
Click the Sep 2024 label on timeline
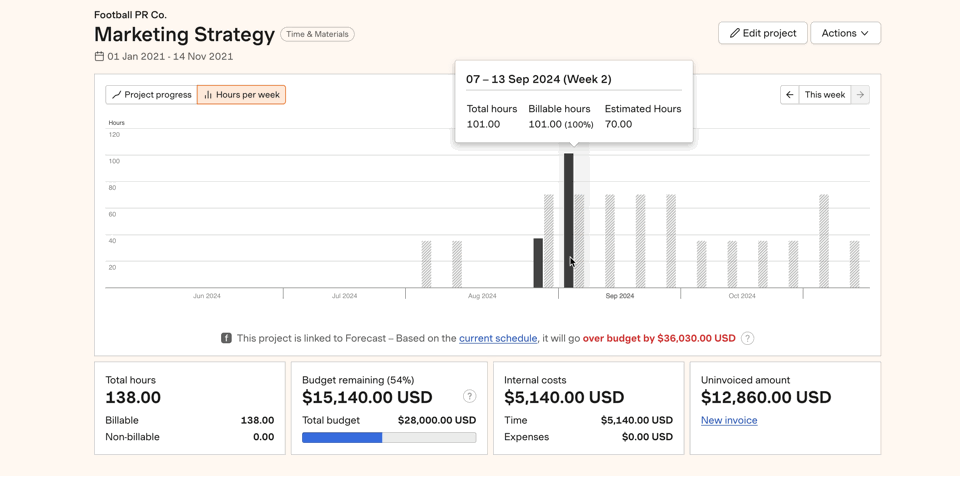point(619,296)
